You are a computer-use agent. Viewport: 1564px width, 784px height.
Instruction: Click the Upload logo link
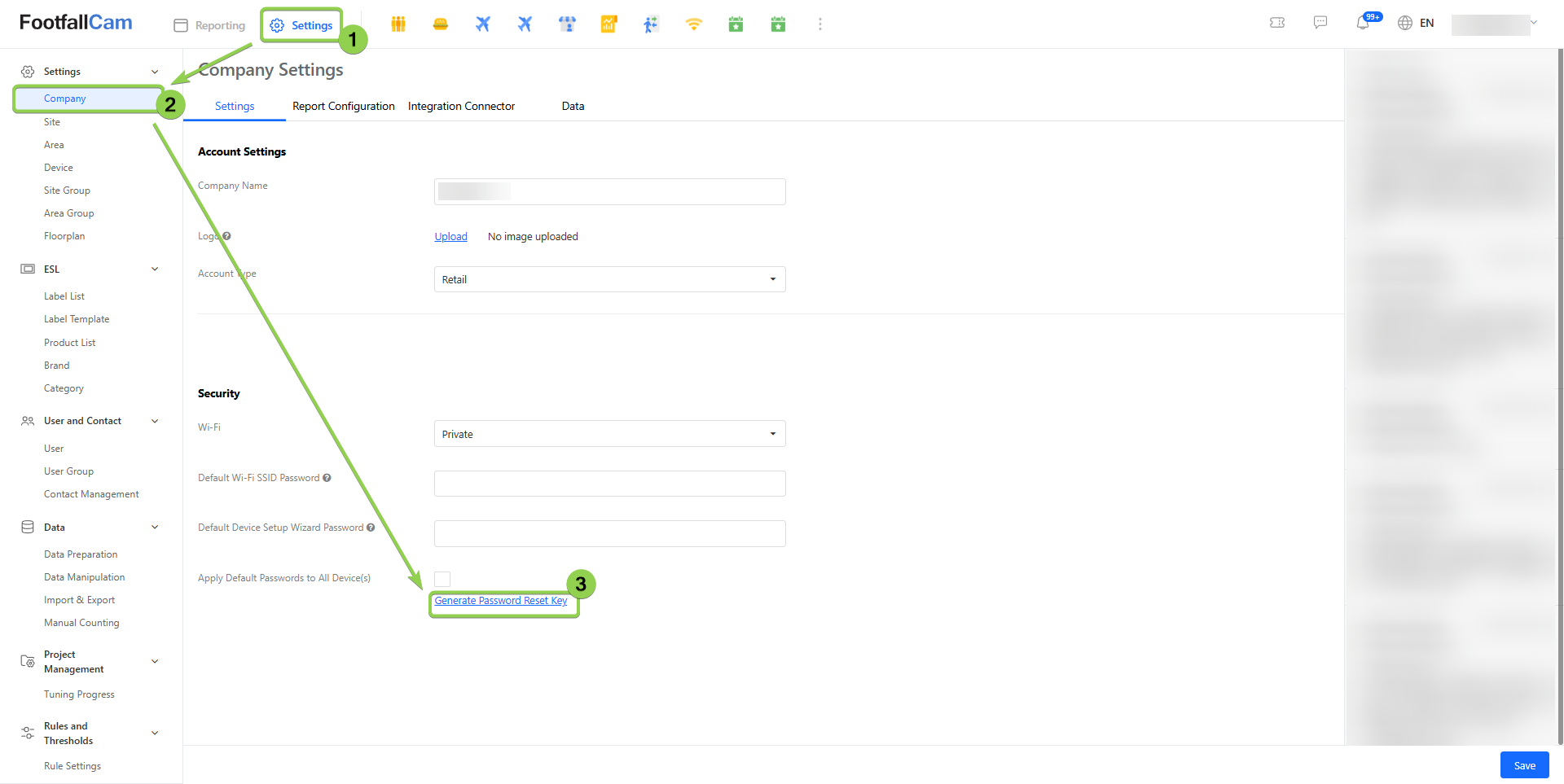click(x=450, y=237)
